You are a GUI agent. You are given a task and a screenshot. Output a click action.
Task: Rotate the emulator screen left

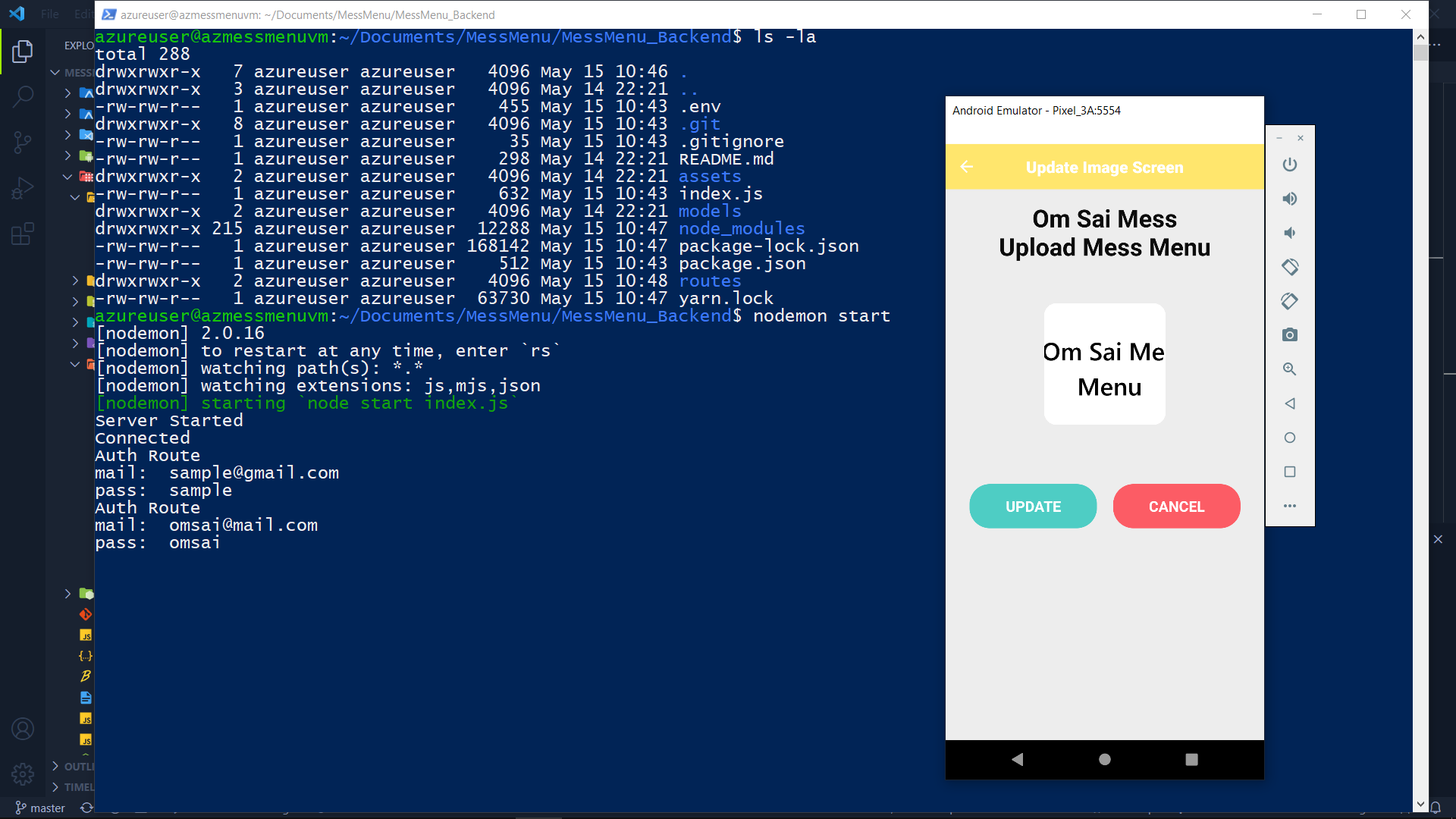(x=1290, y=267)
